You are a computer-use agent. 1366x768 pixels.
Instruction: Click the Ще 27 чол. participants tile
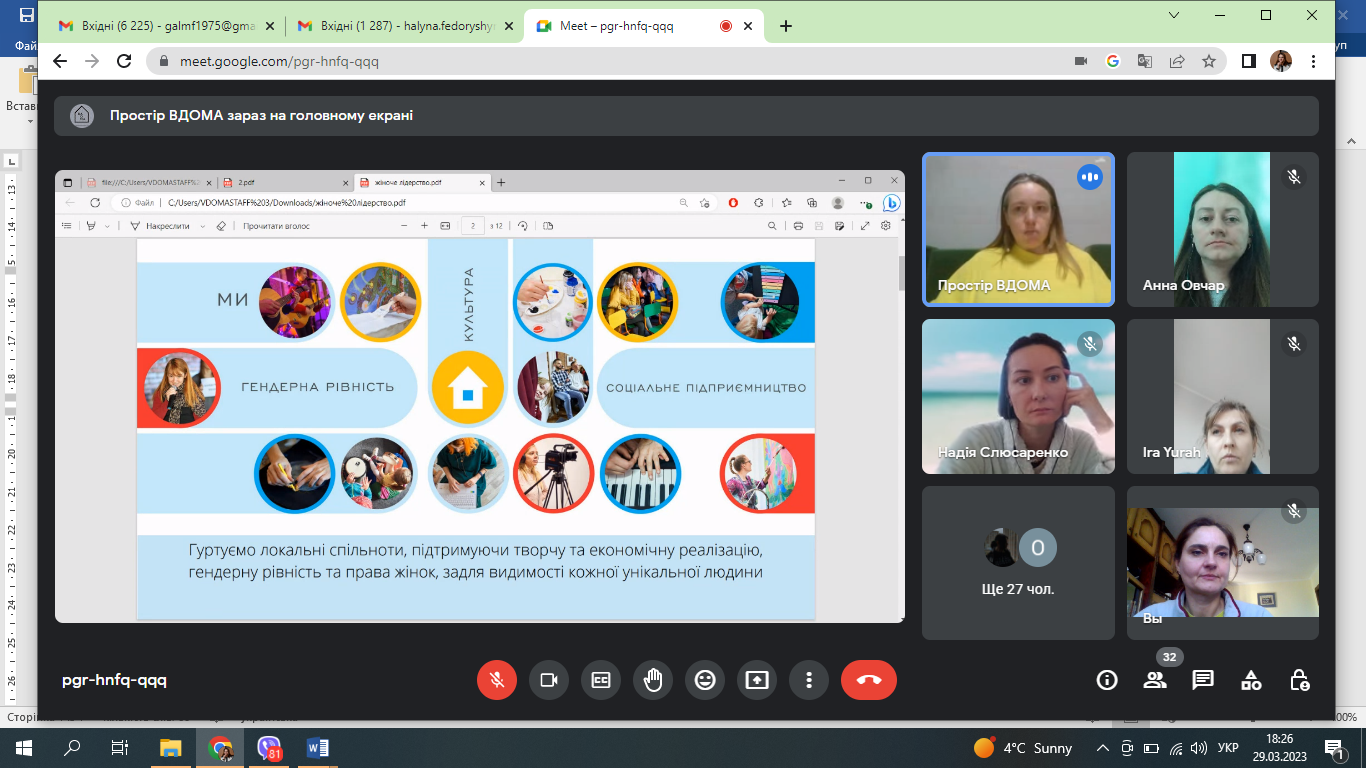1018,563
